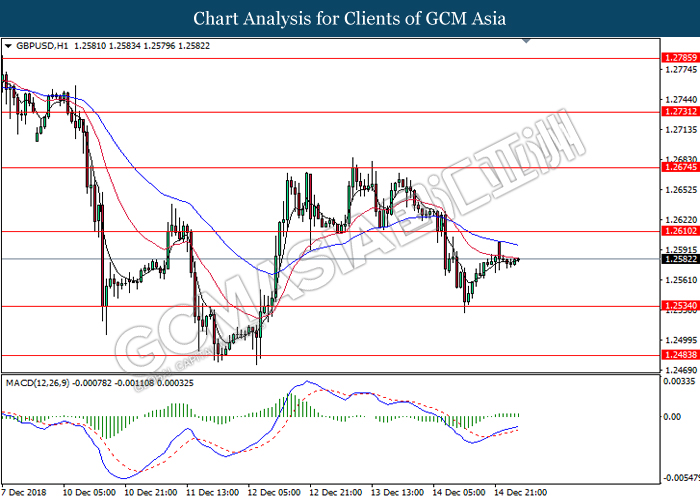Click the GBPUSD,H1 symbol label
Image resolution: width=700 pixels, height=500 pixels.
click(x=42, y=46)
